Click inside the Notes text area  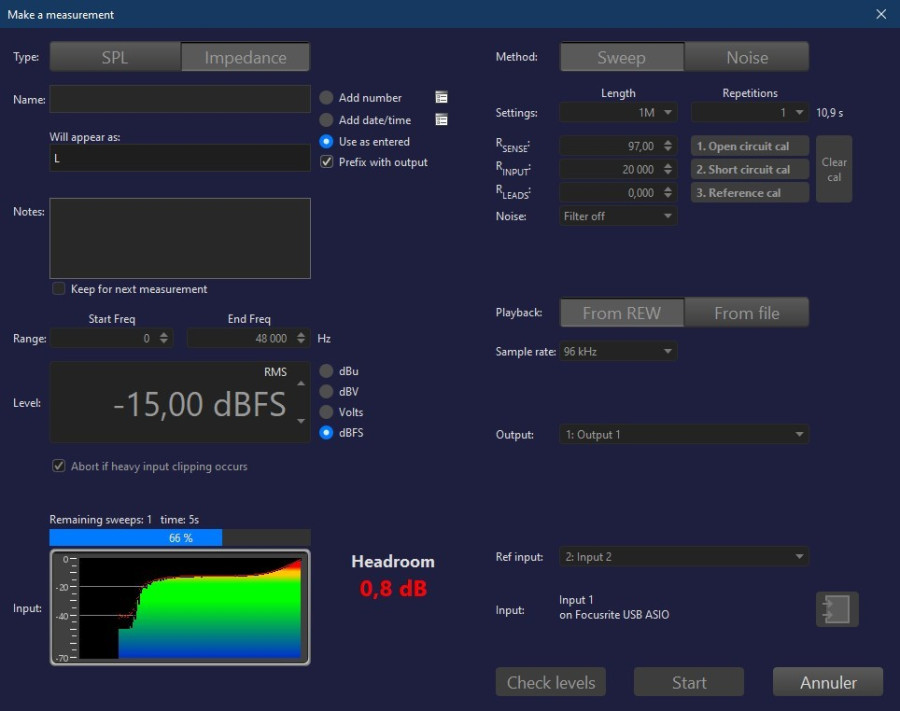[180, 238]
